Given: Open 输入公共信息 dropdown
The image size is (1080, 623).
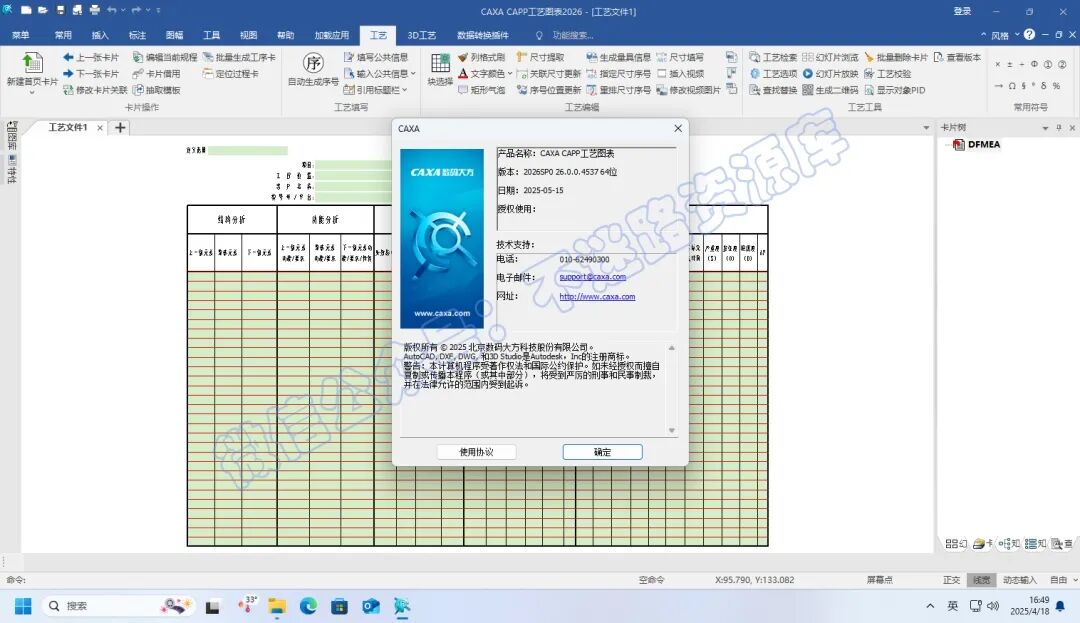Looking at the screenshot, I should 413,74.
